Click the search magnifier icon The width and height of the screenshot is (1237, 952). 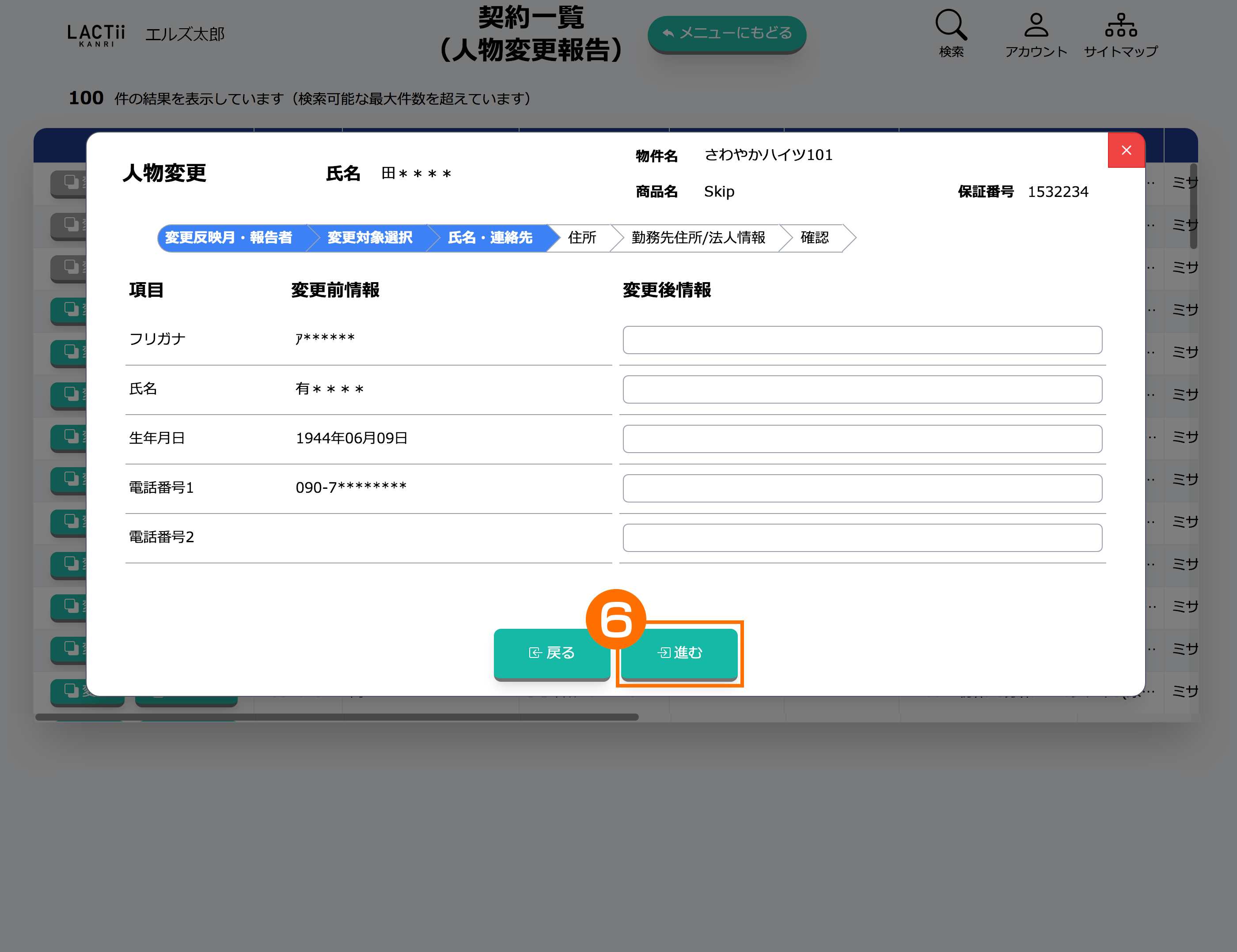(951, 26)
